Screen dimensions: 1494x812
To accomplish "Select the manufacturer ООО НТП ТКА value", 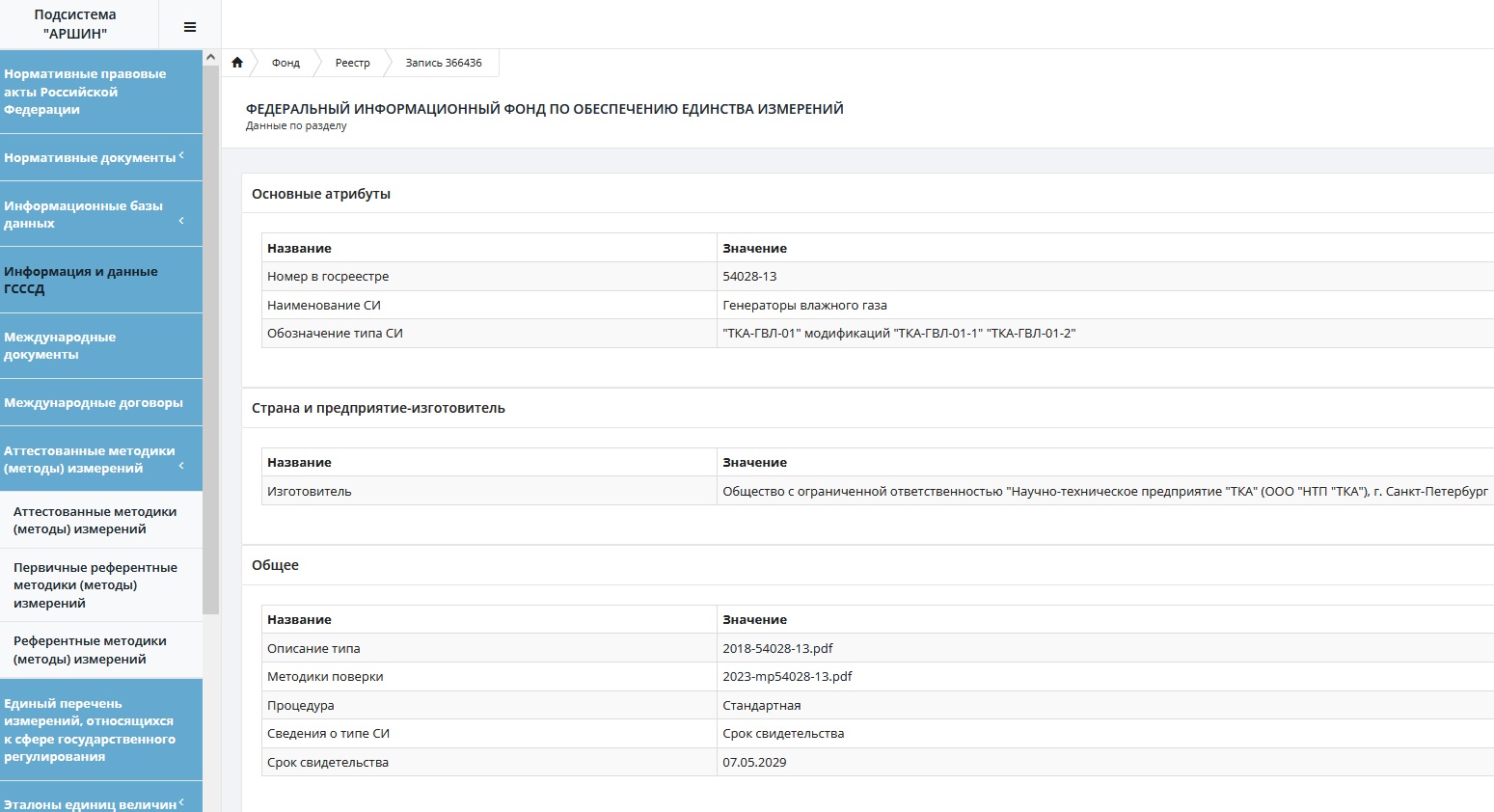I will [1105, 491].
